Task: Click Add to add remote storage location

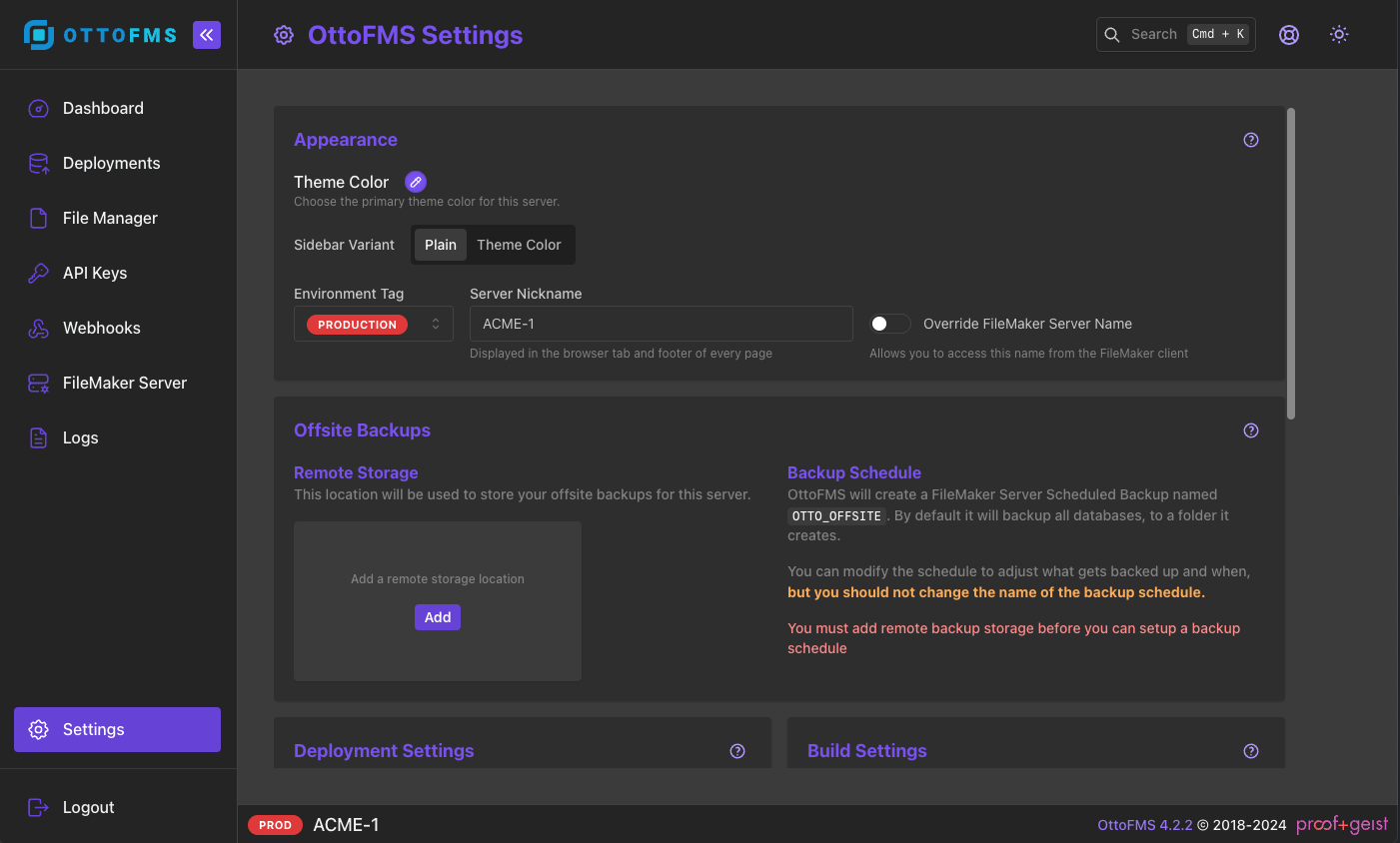Action: pyautogui.click(x=438, y=617)
